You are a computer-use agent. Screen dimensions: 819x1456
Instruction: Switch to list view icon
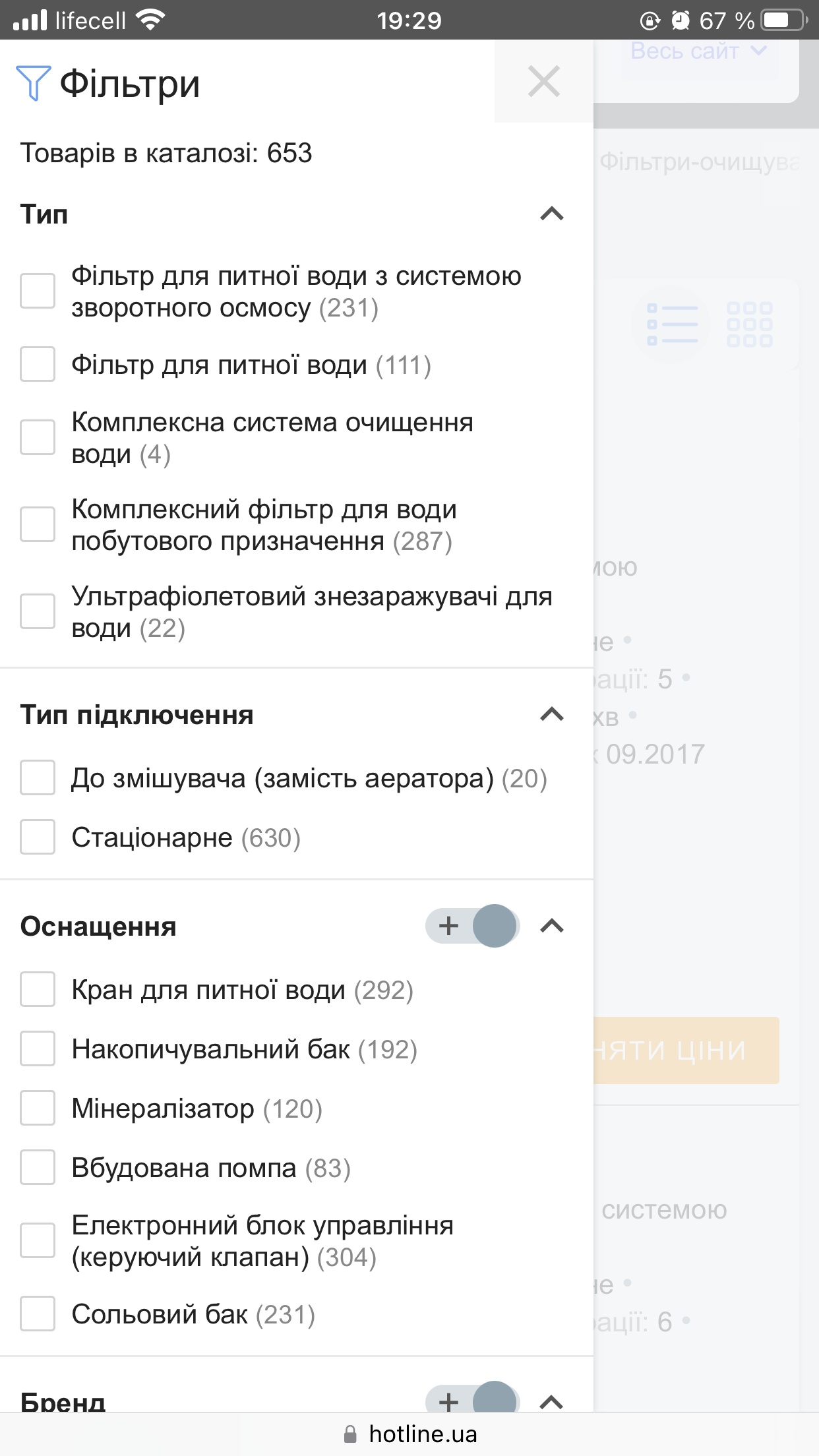[x=671, y=324]
